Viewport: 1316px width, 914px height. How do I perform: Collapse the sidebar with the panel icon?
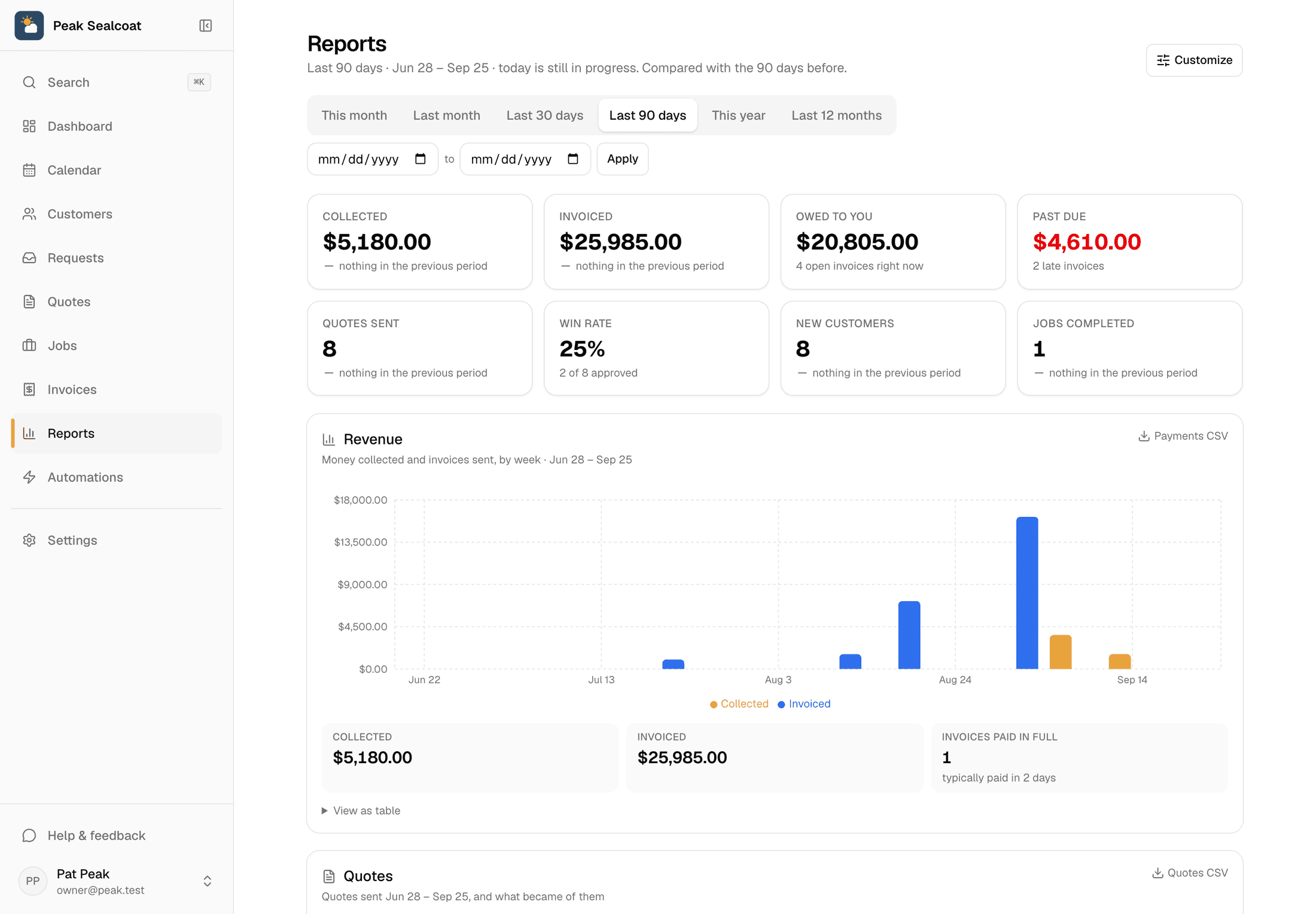pyautogui.click(x=206, y=26)
